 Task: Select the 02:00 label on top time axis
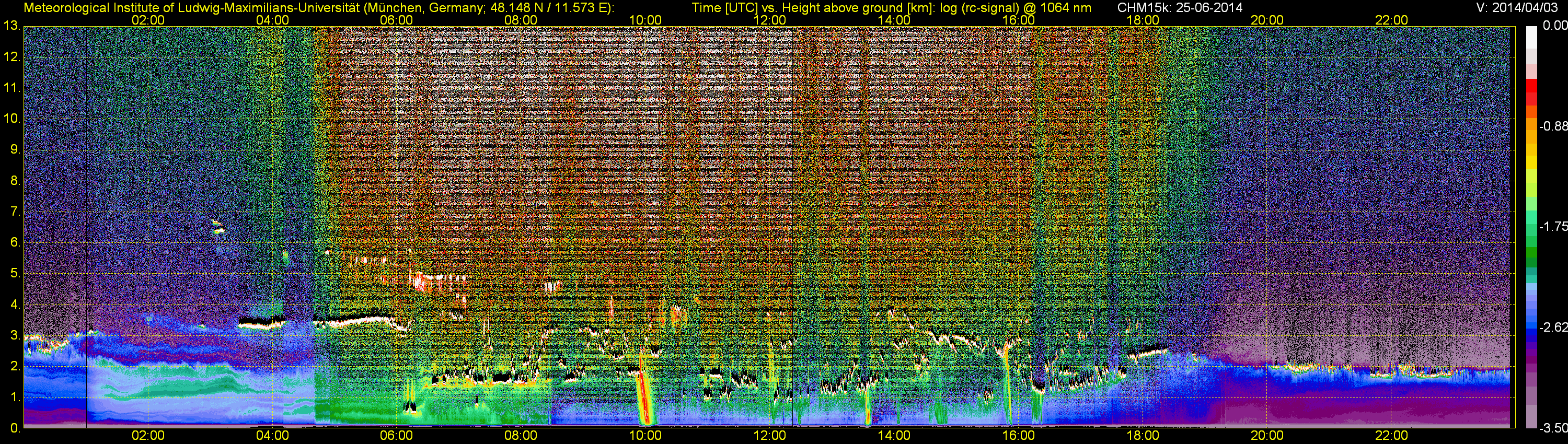pos(148,20)
